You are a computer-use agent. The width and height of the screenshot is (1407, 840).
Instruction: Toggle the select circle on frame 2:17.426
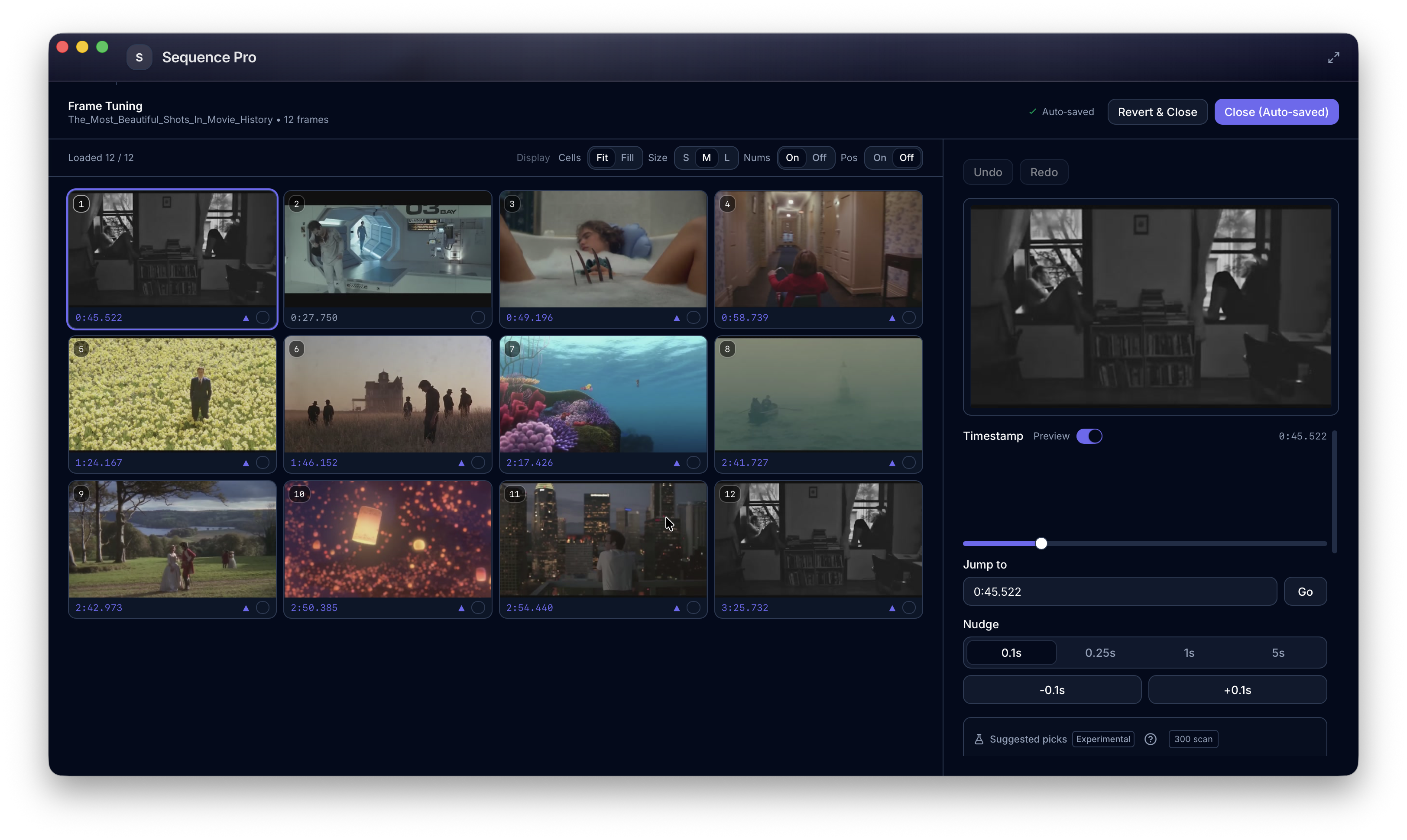click(x=694, y=462)
